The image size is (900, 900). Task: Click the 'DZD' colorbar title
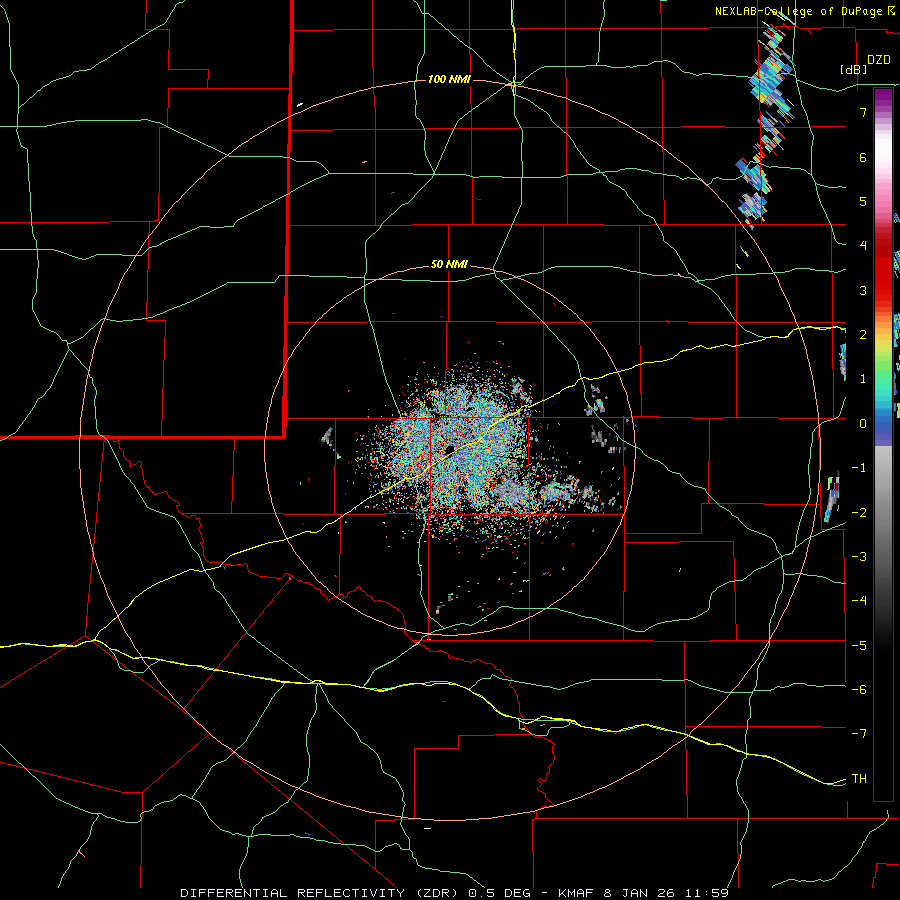click(878, 59)
